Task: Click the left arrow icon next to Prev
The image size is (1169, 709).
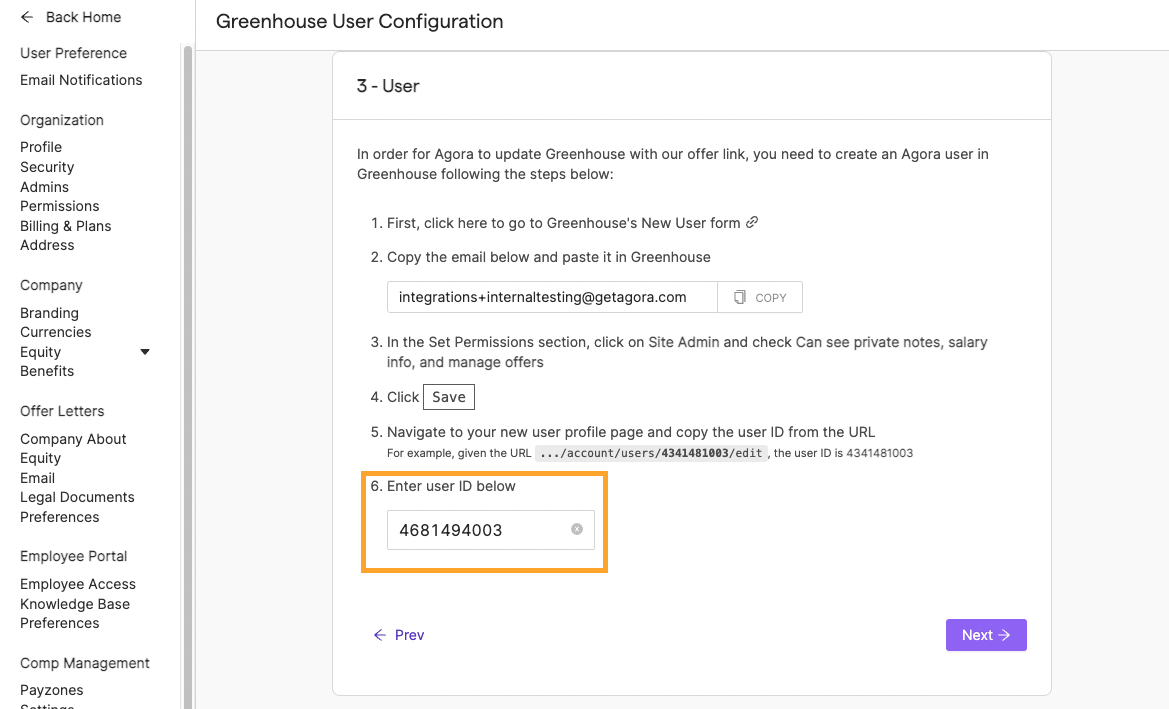Action: coord(379,634)
